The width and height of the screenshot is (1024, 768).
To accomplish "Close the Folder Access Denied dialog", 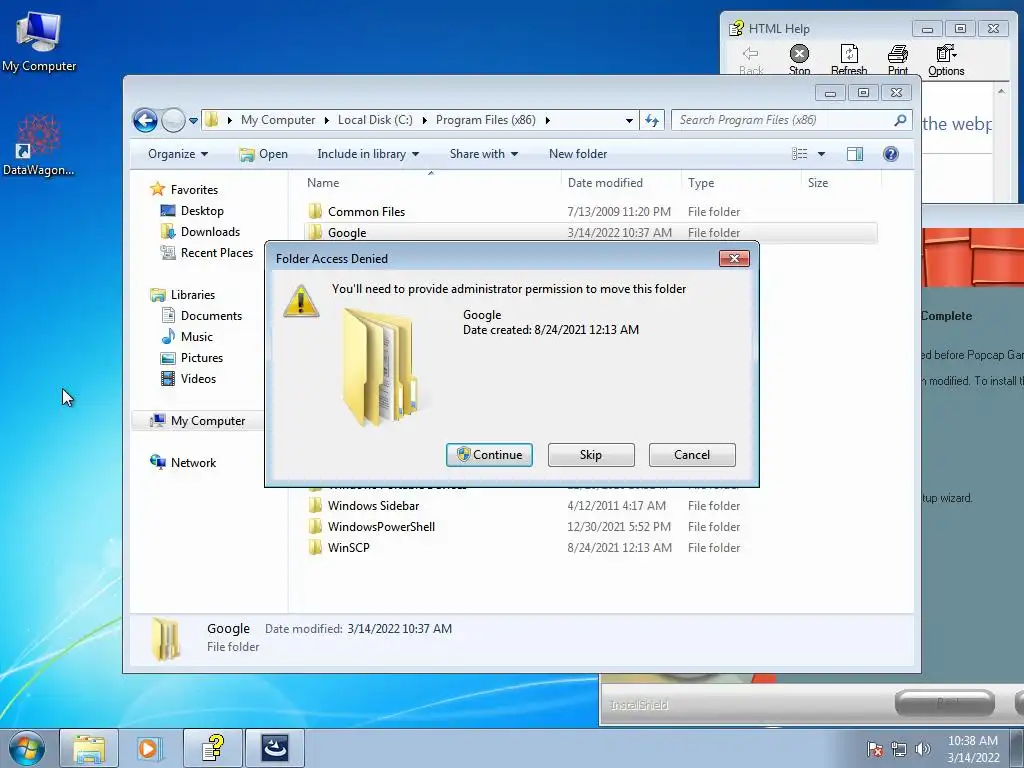I will tap(734, 259).
